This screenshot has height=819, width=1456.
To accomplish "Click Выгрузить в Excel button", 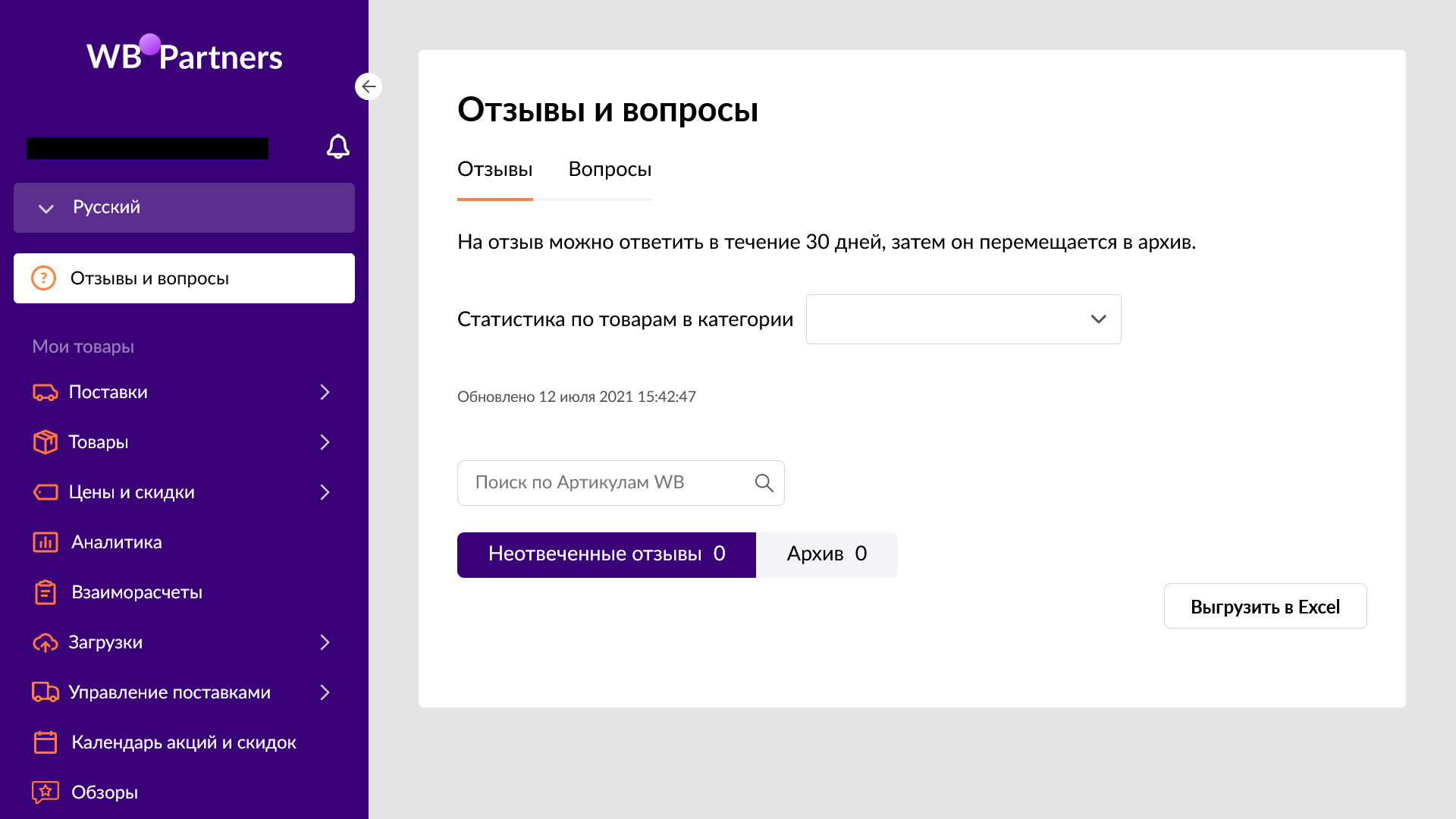I will [1265, 606].
